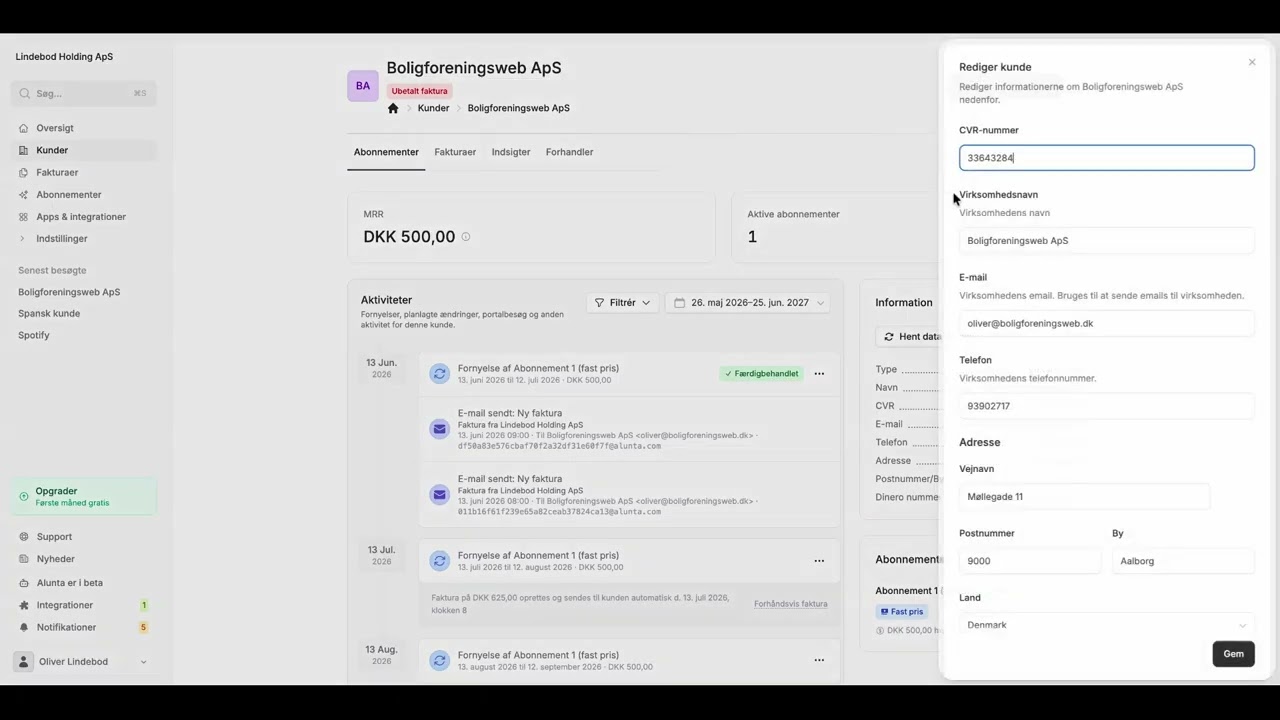Screen dimensions: 1280x720
Task: Close the Rediger kunde panel
Action: tap(1251, 62)
